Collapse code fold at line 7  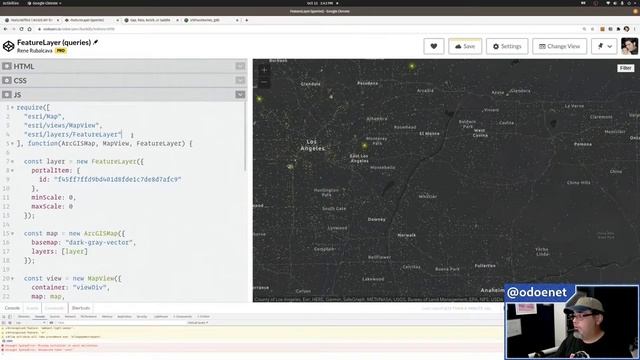12,162
